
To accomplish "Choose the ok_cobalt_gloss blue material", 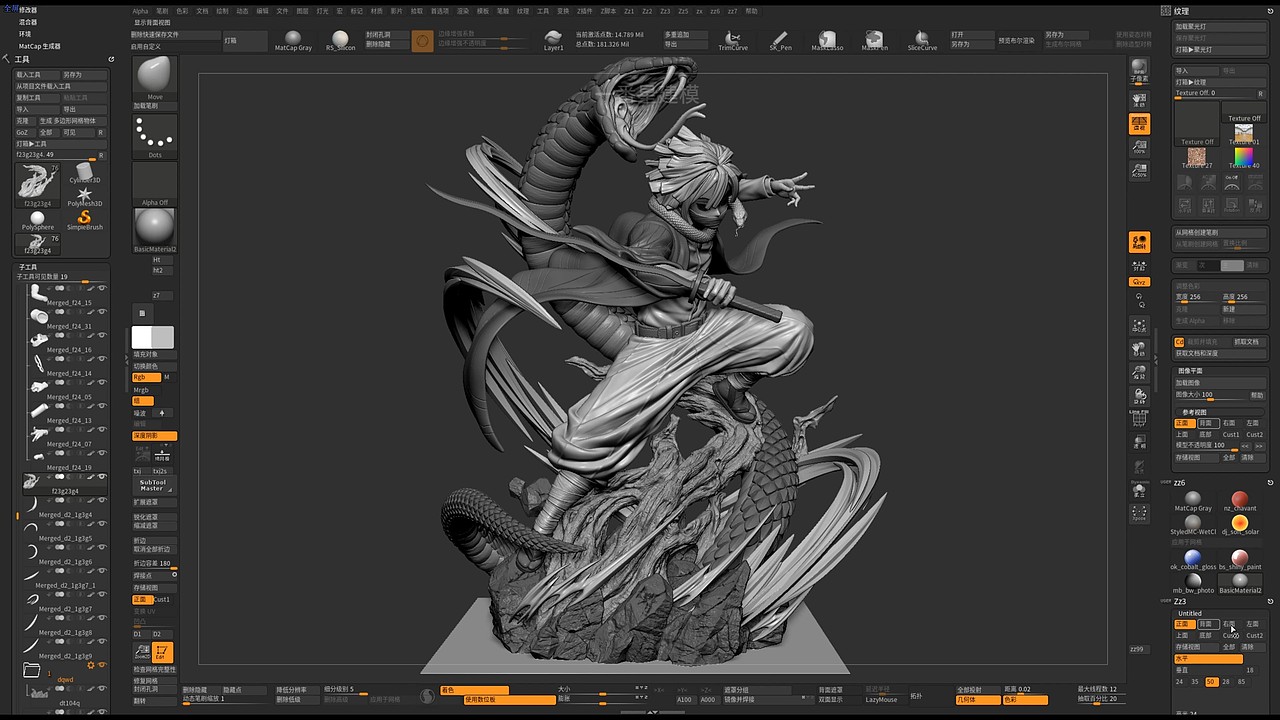I will point(1193,558).
